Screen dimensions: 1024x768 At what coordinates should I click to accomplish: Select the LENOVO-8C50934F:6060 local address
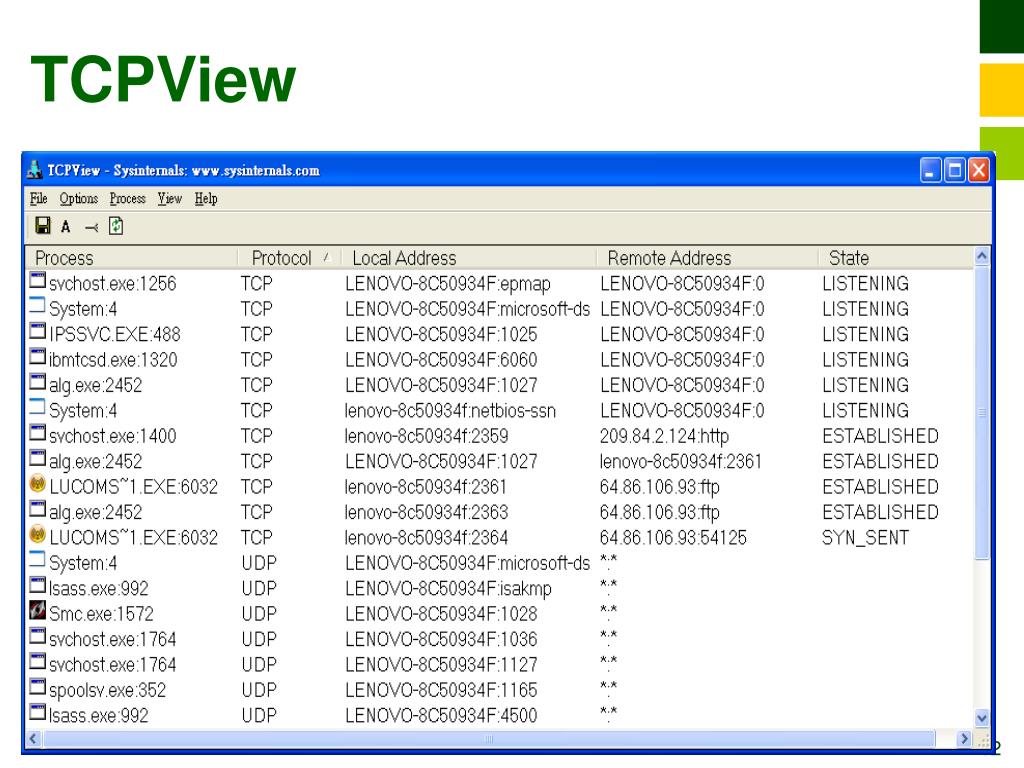click(x=441, y=360)
